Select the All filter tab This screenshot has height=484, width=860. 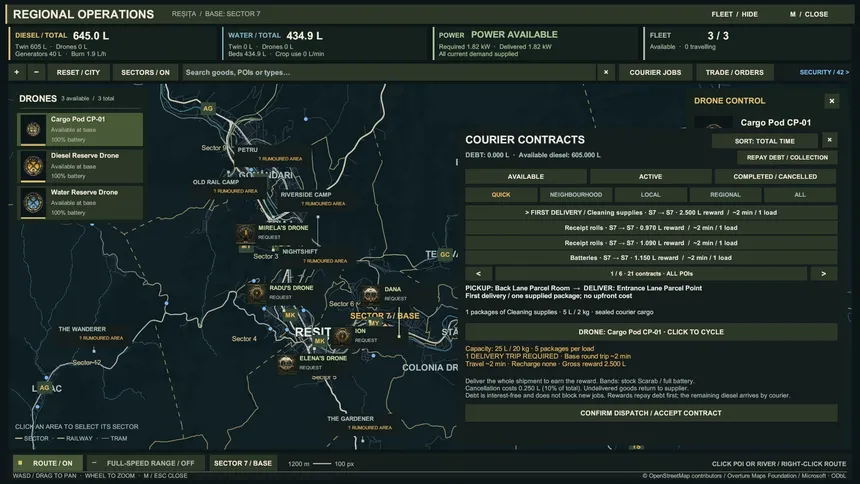click(800, 195)
